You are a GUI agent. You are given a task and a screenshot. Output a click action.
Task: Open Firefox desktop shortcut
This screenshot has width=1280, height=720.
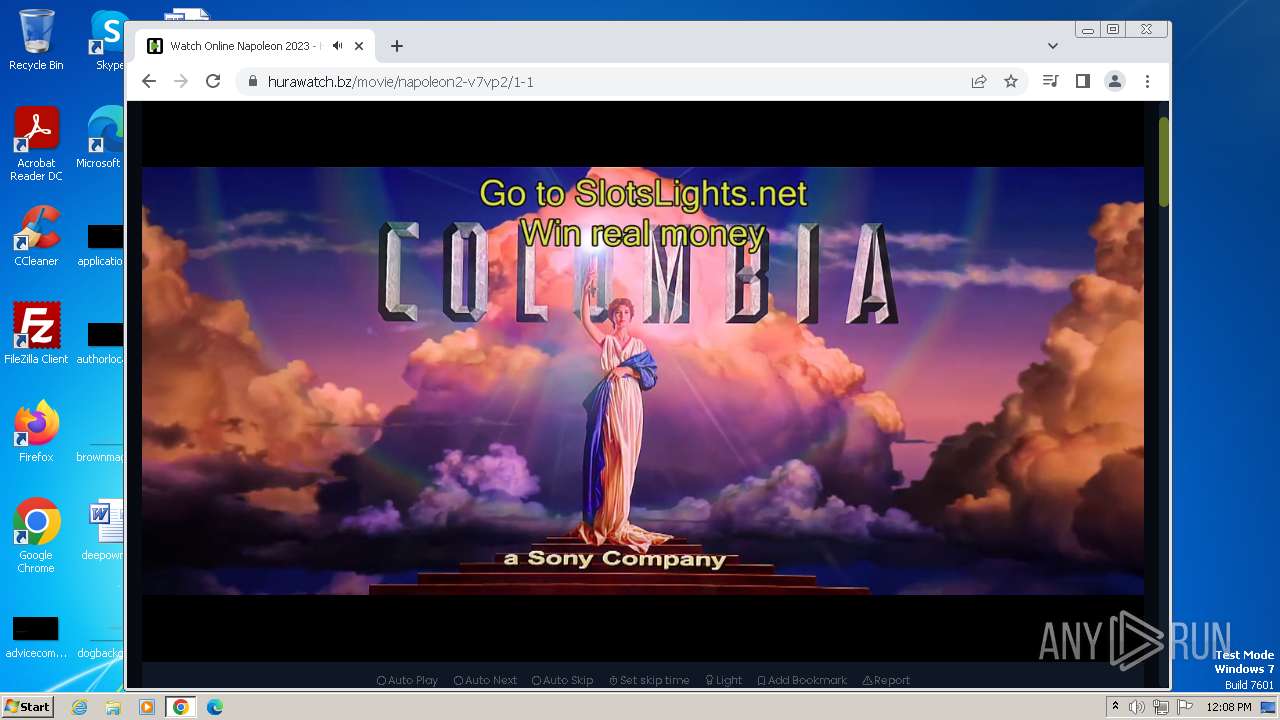[36, 432]
